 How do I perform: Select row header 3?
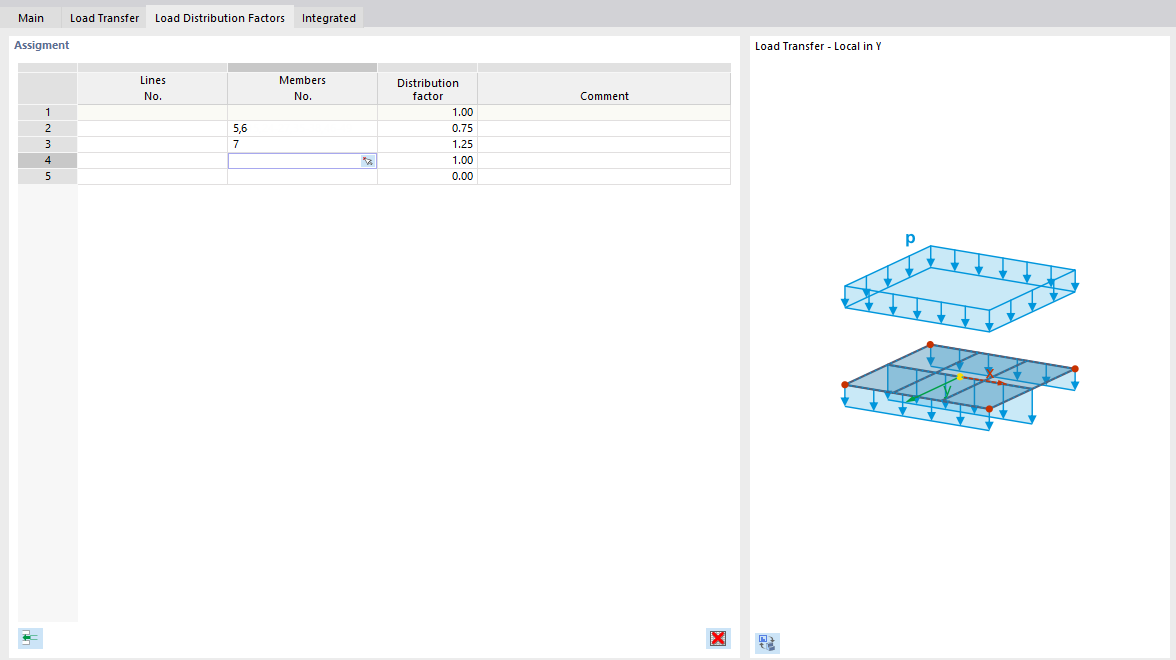[47, 144]
